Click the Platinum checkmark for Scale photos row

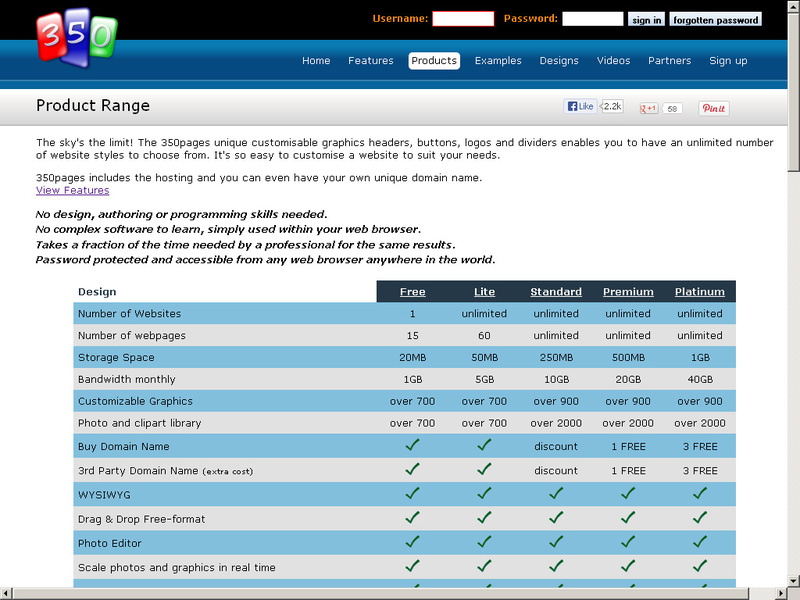(x=700, y=566)
